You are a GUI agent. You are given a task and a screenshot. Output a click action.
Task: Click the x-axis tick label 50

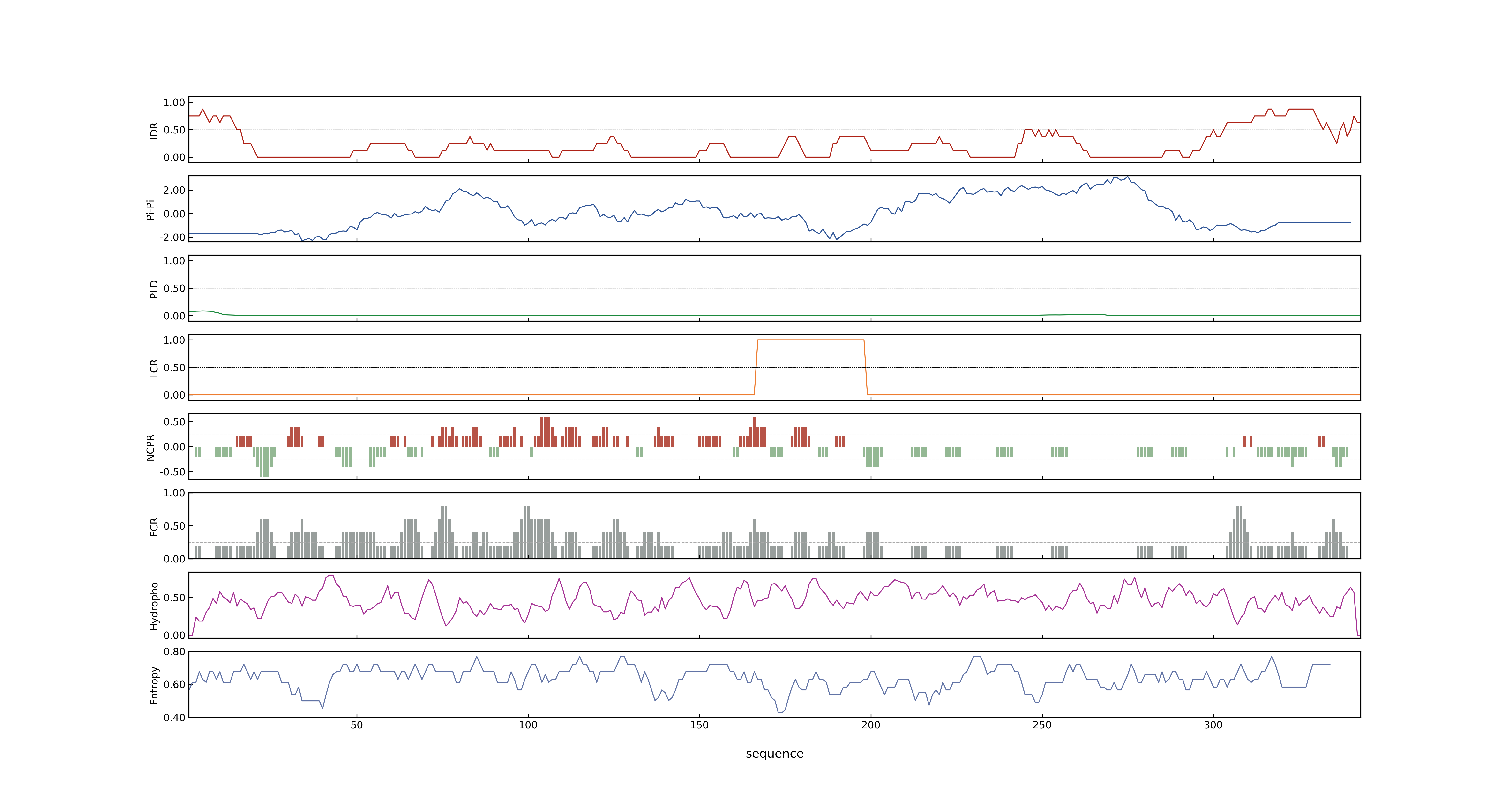coord(357,725)
